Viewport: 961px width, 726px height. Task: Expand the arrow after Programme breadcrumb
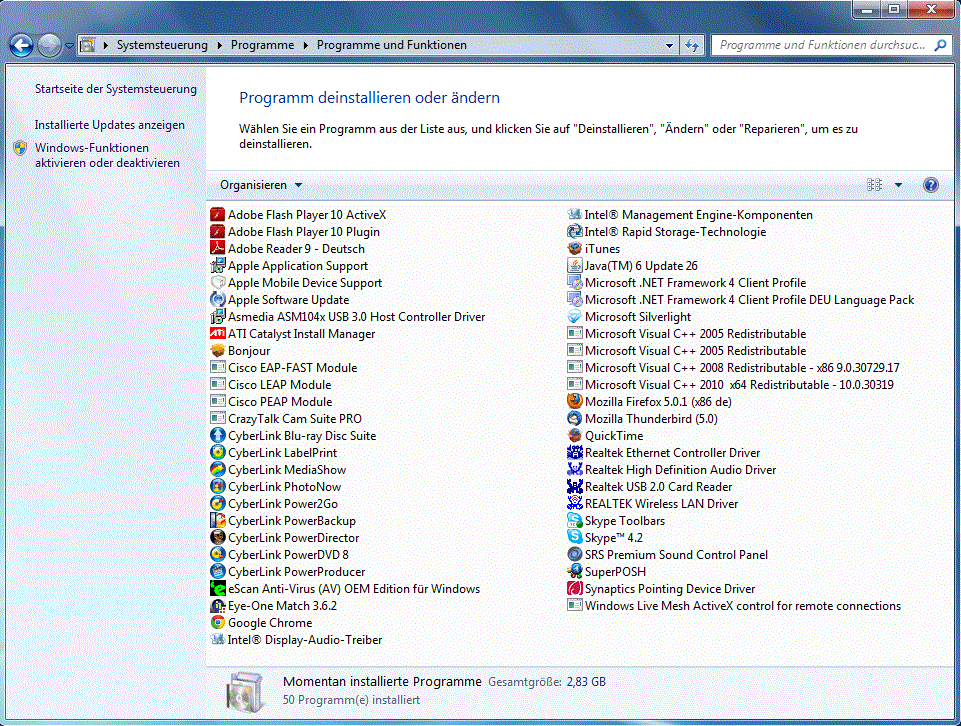click(x=305, y=45)
